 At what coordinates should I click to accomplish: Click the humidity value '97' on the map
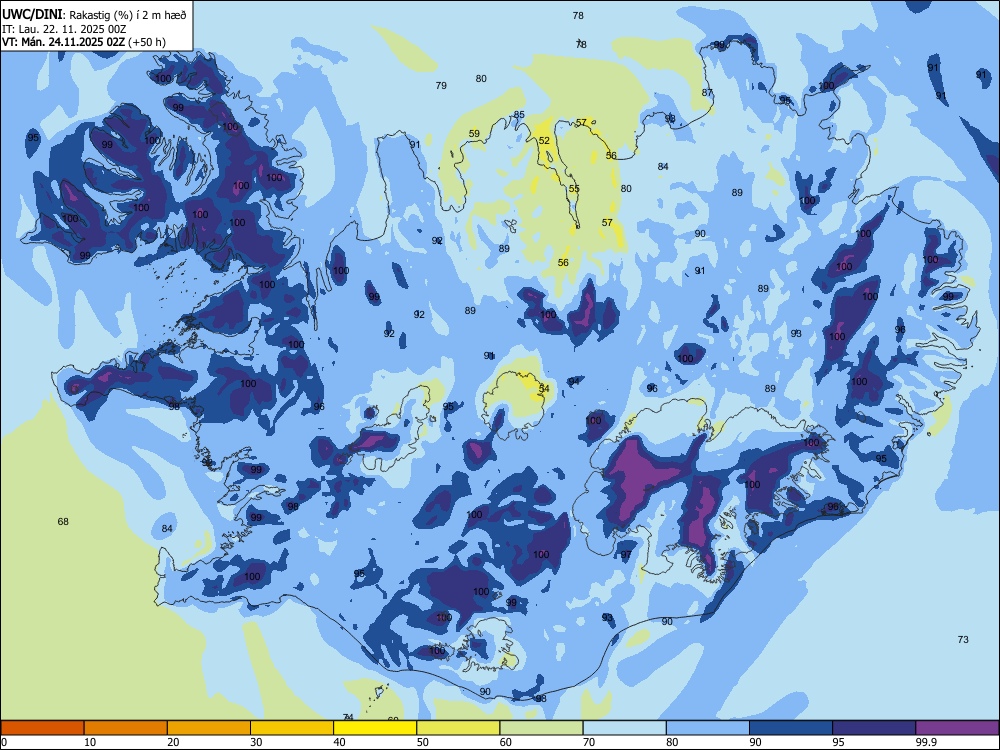626,555
